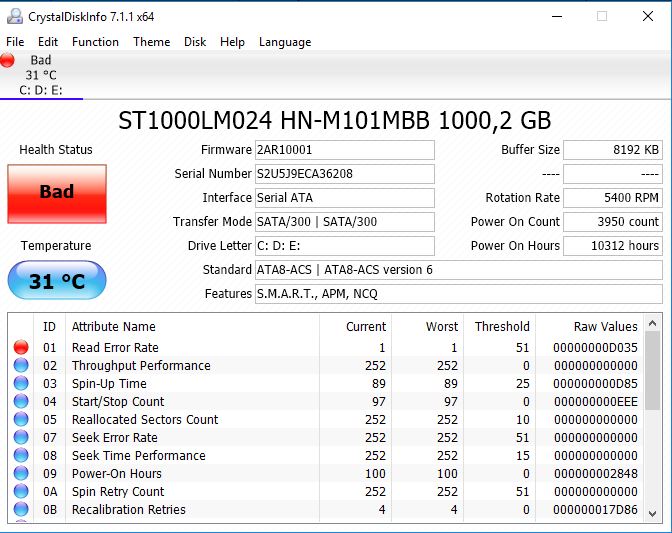Open the Theme menu
Screen dimensions: 672x533
pyautogui.click(x=151, y=42)
